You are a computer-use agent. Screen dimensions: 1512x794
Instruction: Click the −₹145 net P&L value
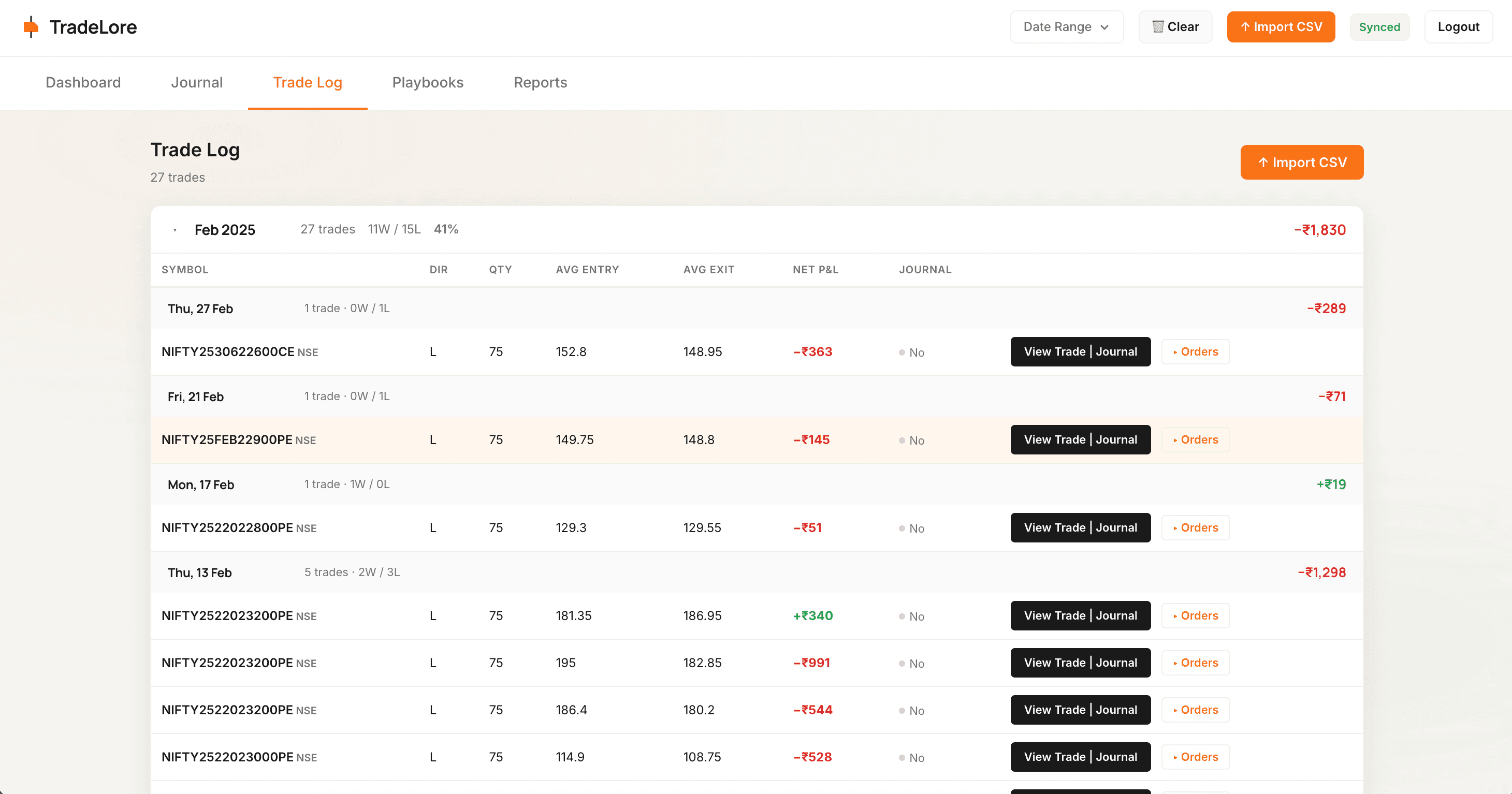811,439
